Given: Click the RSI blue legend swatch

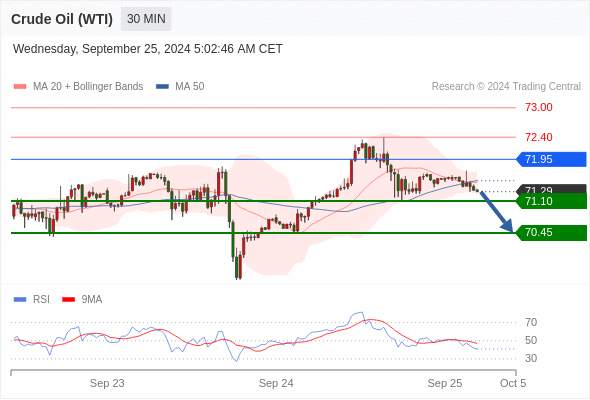Looking at the screenshot, I should (x=20, y=300).
